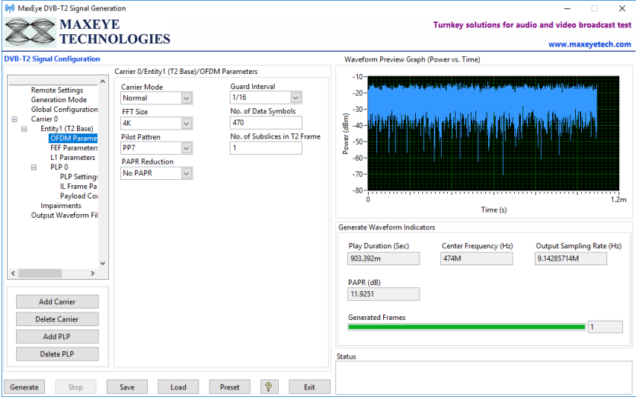Click the No. of Subslices in T2 Frame field
The height and width of the screenshot is (400, 636).
point(266,148)
